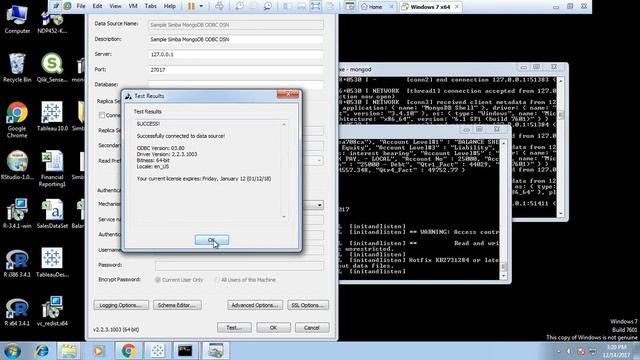Open the snapshot manager toolbar icon
The width and height of the screenshot is (640, 360).
268,6
